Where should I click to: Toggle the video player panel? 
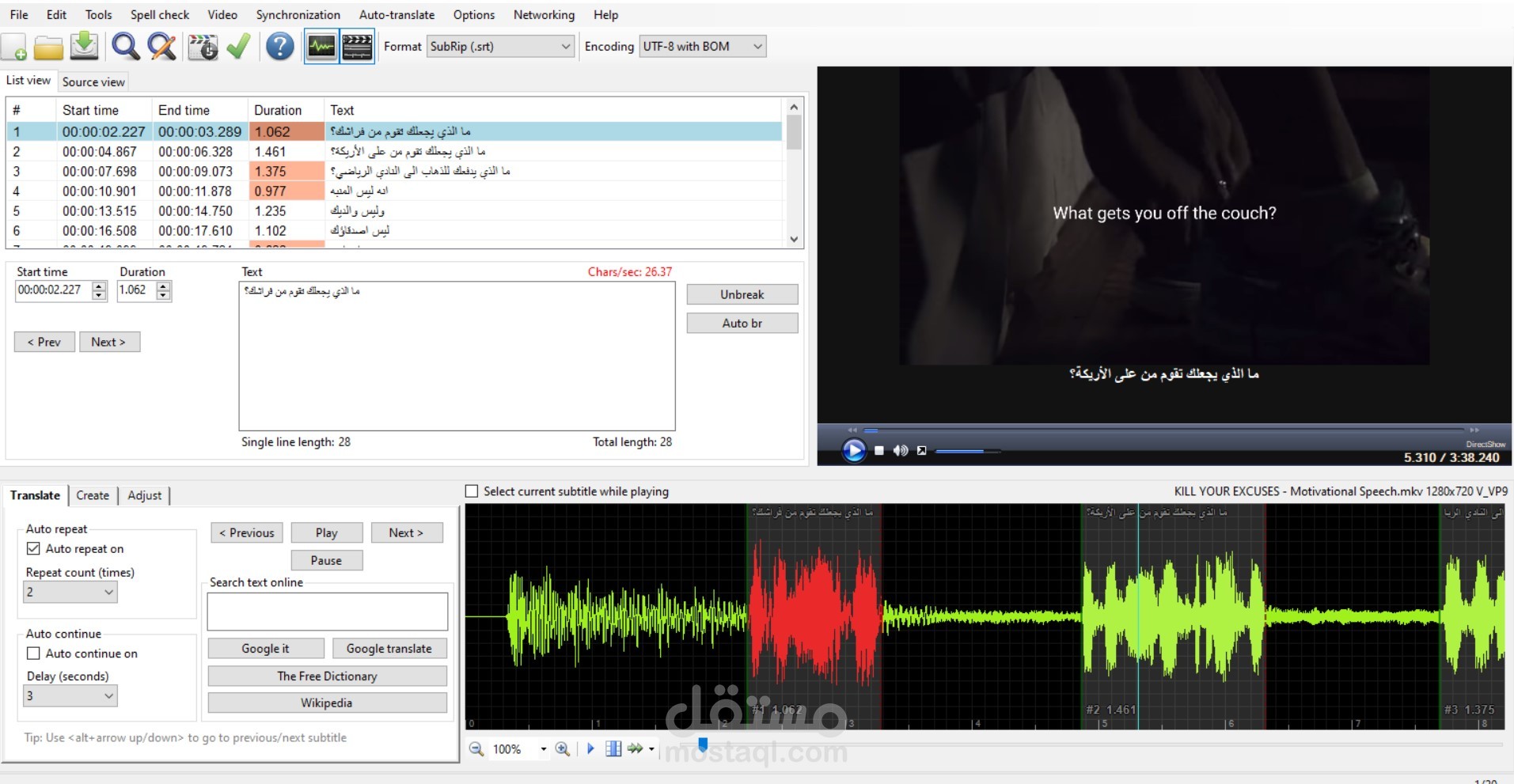click(x=357, y=46)
